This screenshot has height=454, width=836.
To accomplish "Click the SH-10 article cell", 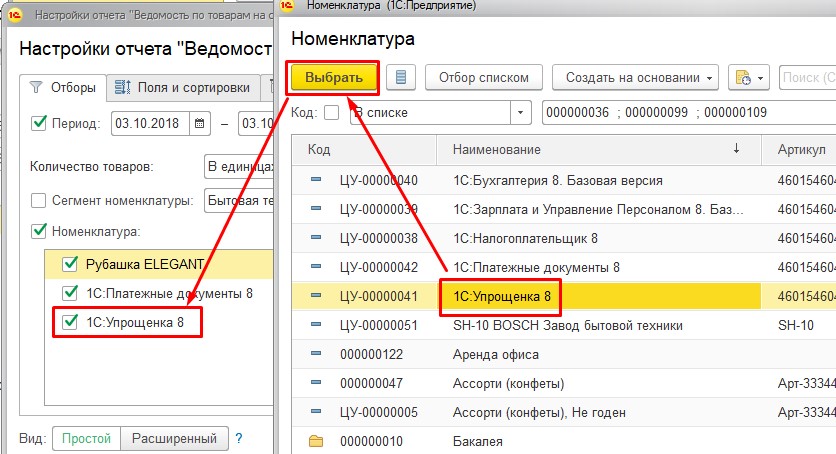I will tap(795, 325).
